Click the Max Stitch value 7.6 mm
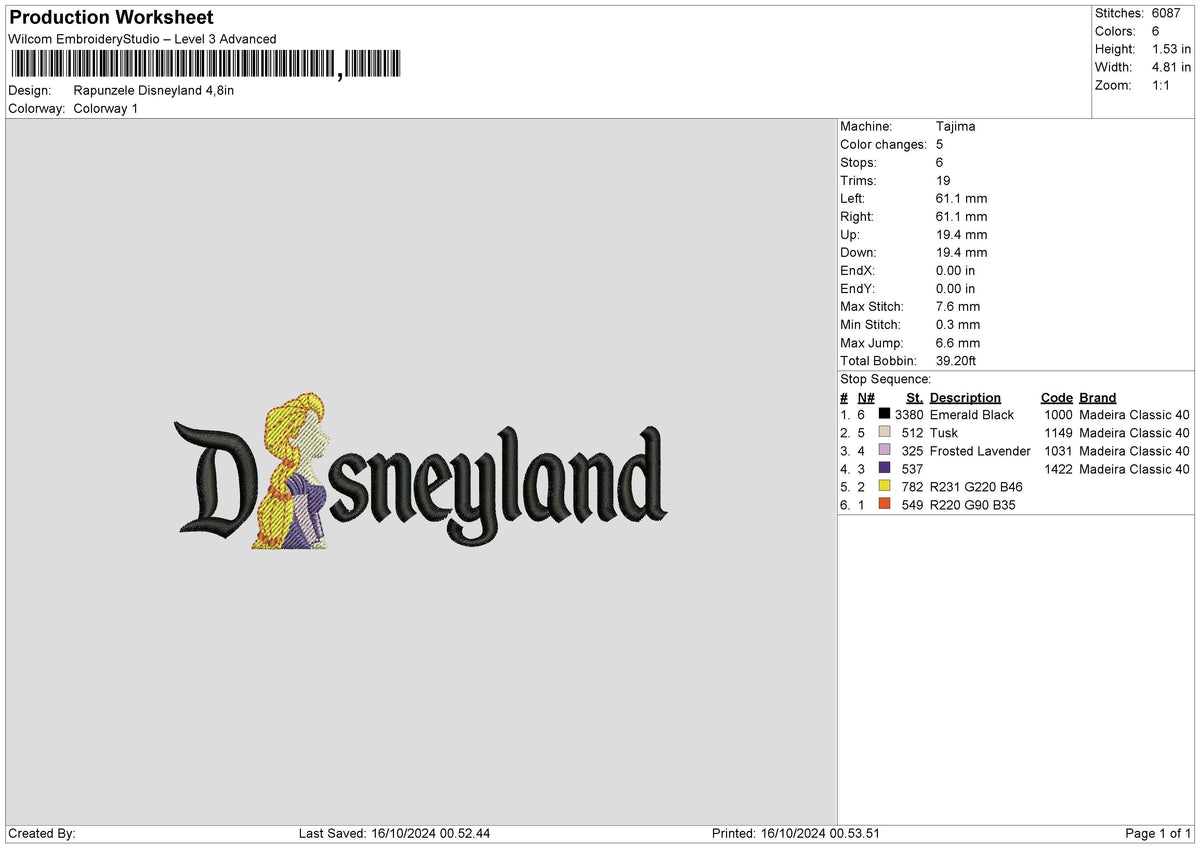Screen dimensions: 1200x848 click(x=958, y=306)
